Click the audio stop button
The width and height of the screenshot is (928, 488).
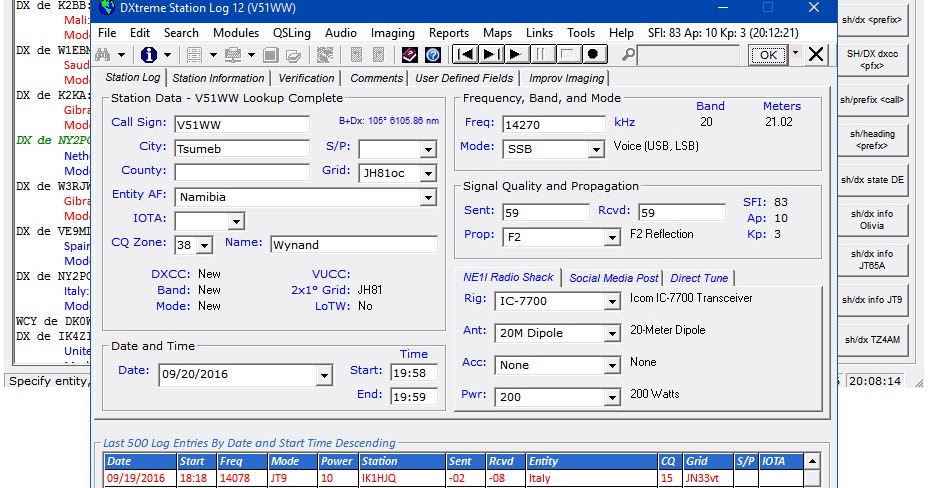pos(567,54)
